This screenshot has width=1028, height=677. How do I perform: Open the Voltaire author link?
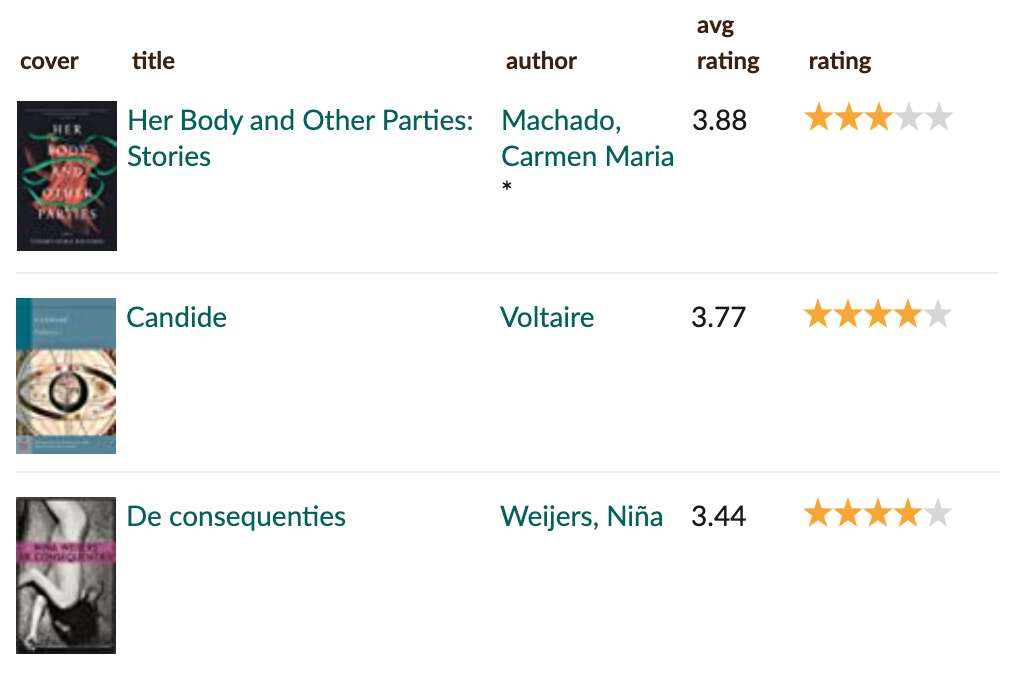547,317
